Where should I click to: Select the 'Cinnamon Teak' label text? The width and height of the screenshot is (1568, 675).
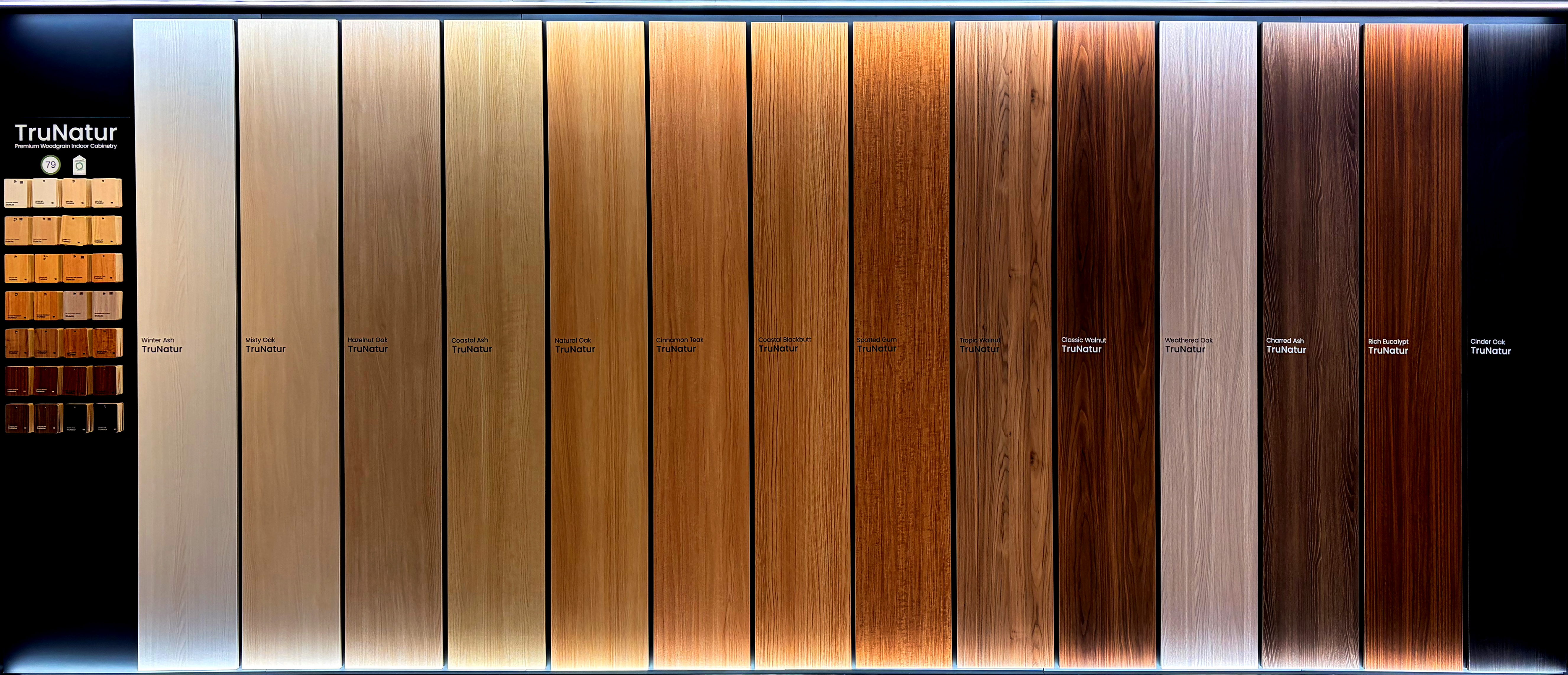tap(680, 340)
